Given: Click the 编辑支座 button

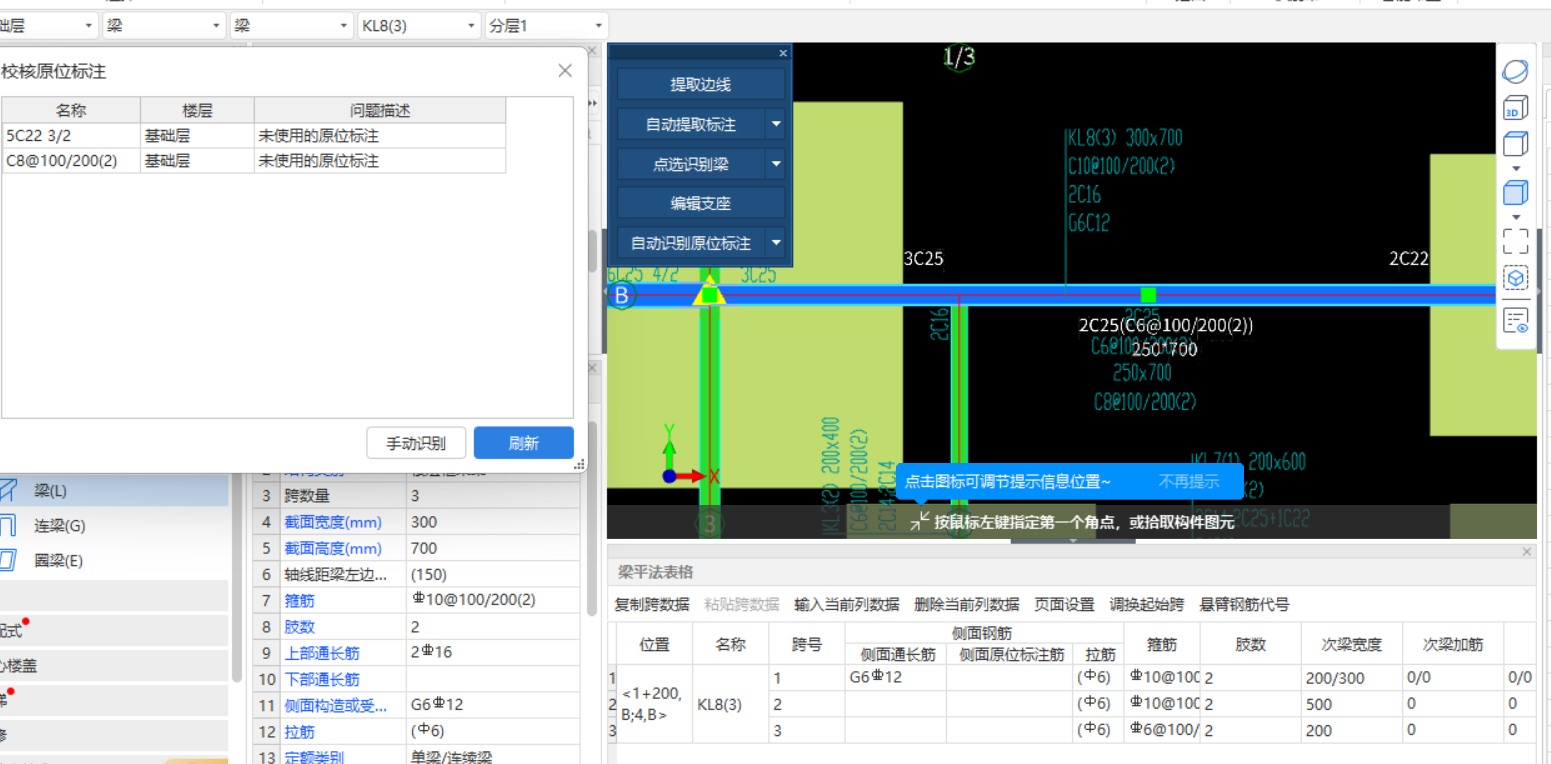Looking at the screenshot, I should click(x=701, y=203).
